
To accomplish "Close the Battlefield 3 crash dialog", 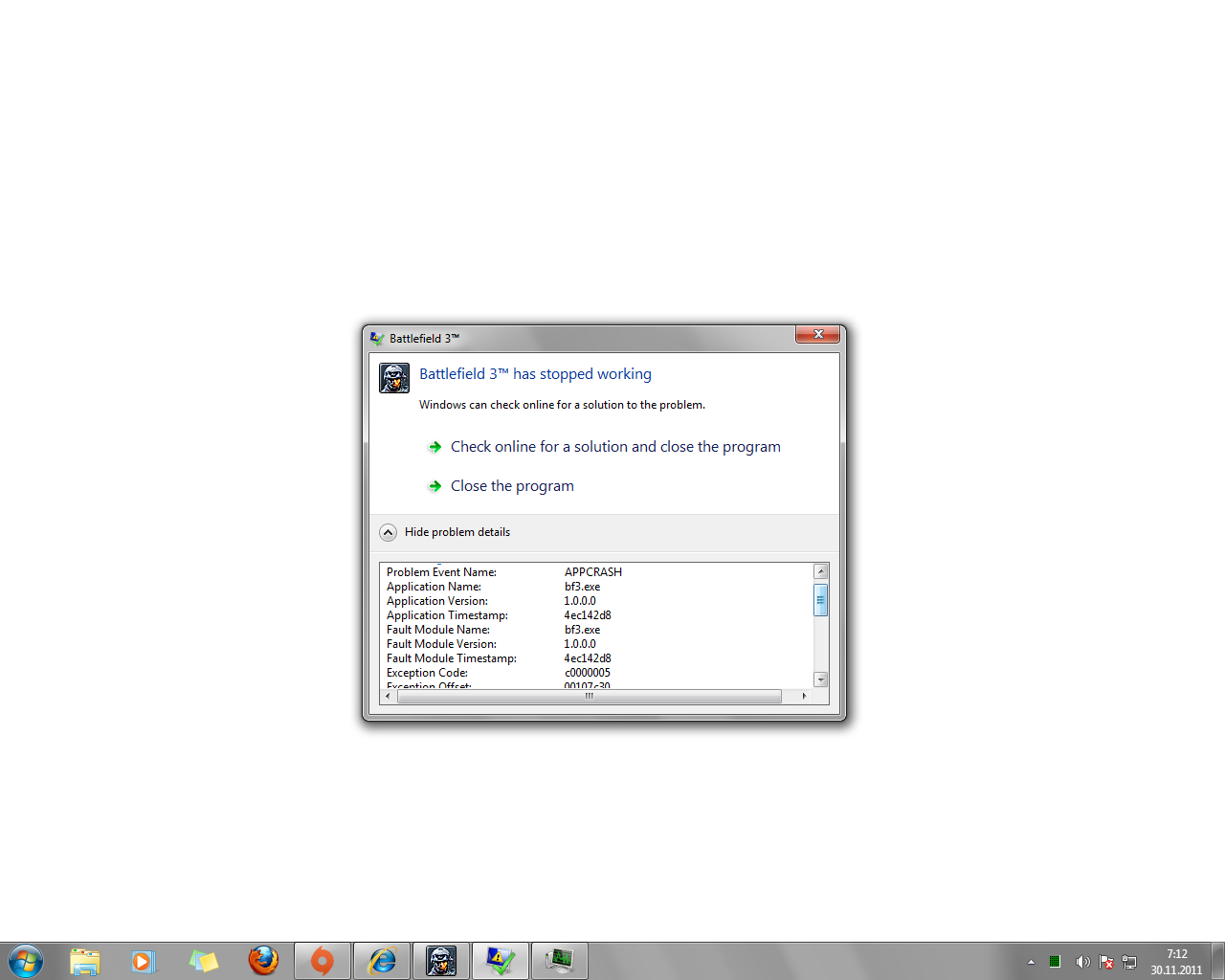I will tap(818, 334).
